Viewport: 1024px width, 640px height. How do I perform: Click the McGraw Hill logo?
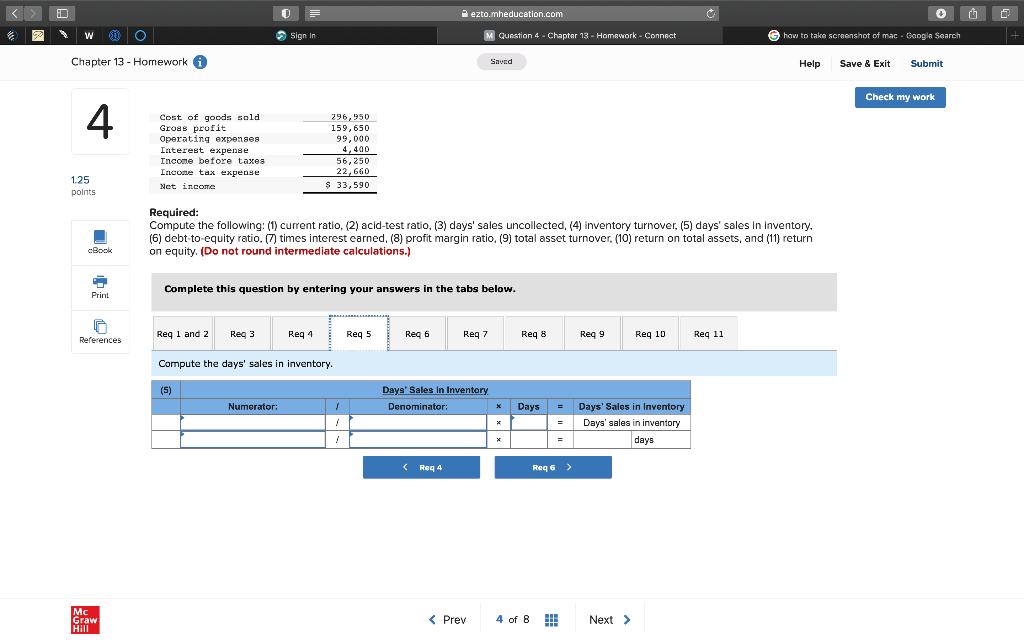85,620
